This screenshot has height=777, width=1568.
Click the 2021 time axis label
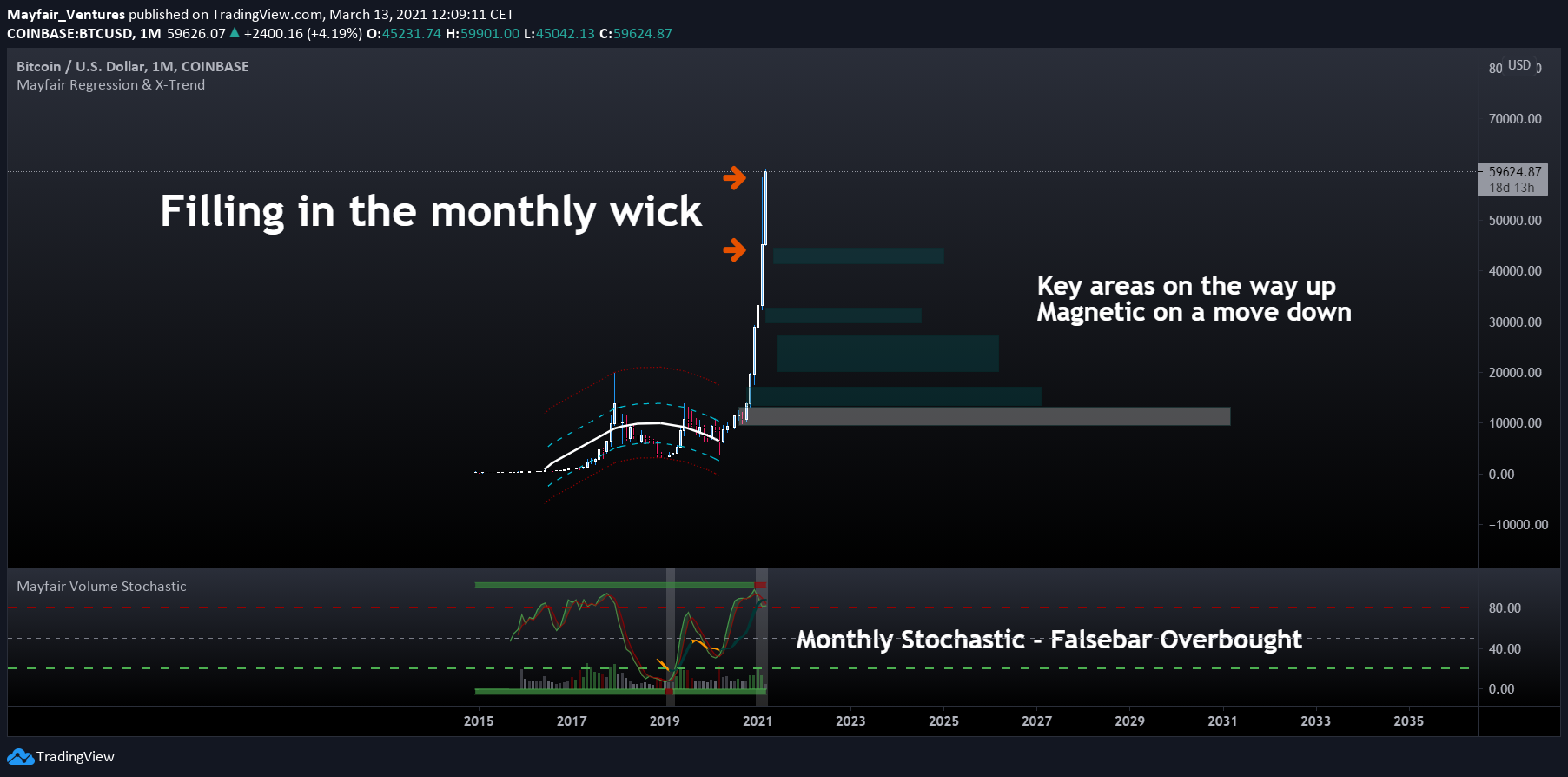click(x=758, y=721)
